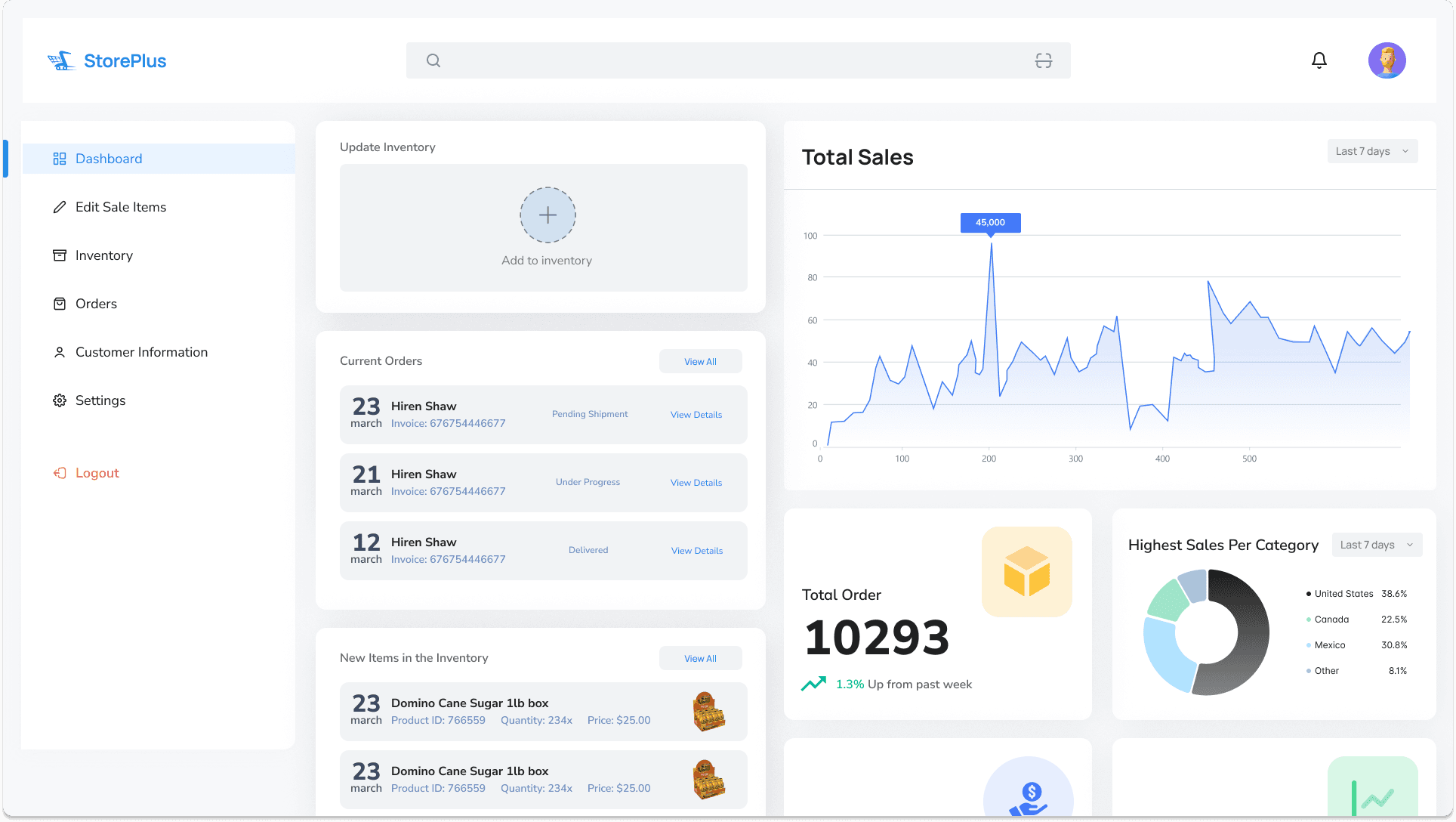The width and height of the screenshot is (1456, 822).
Task: Click the Logout icon in sidebar
Action: point(60,473)
